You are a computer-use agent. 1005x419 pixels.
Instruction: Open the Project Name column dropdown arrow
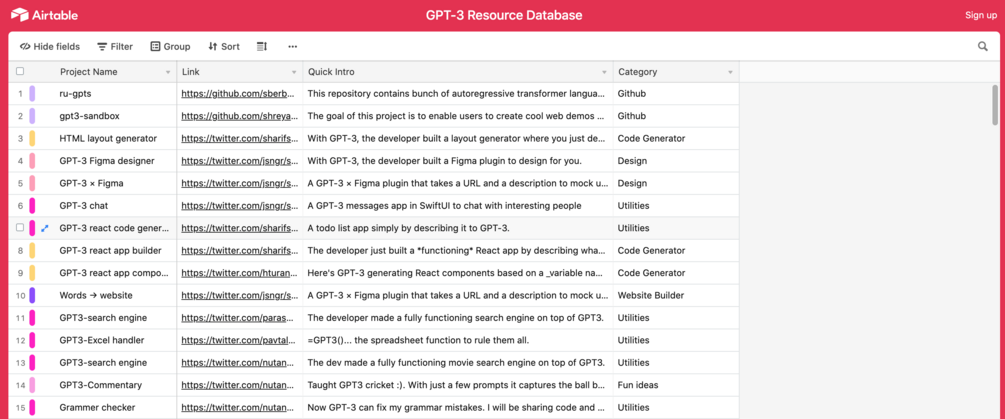(168, 72)
